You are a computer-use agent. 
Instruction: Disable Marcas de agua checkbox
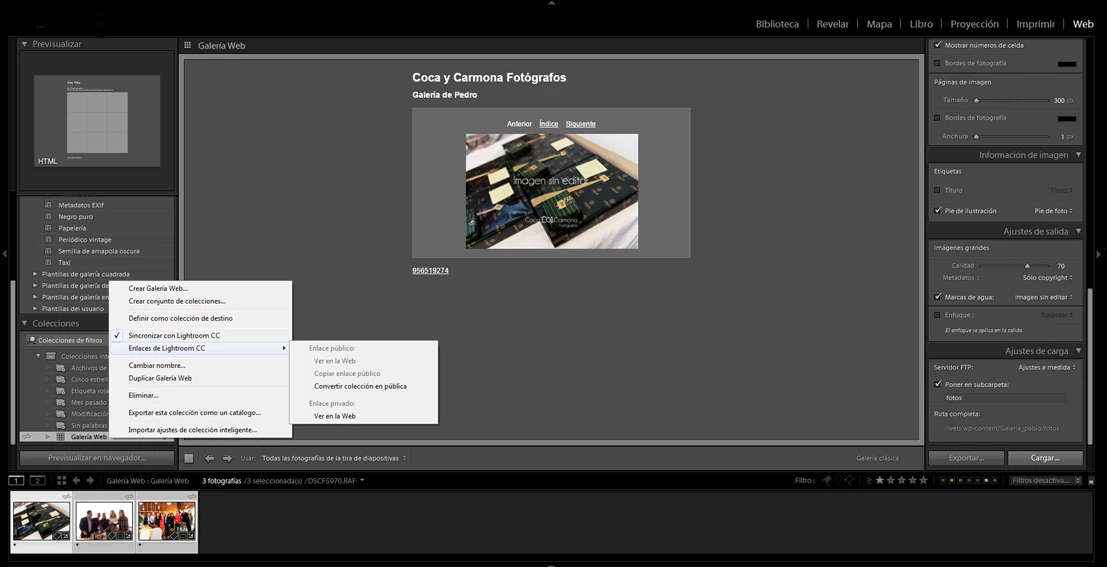(x=938, y=297)
